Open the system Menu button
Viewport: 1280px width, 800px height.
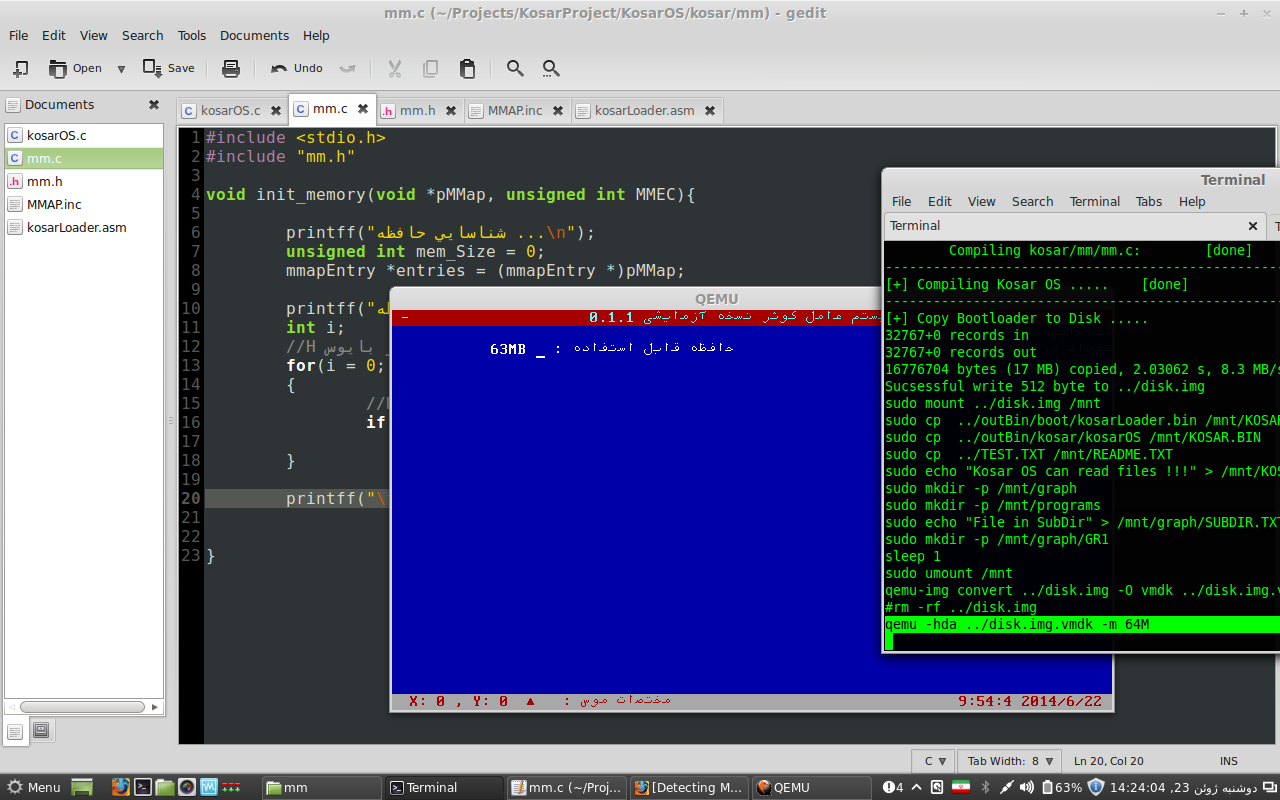pos(34,787)
